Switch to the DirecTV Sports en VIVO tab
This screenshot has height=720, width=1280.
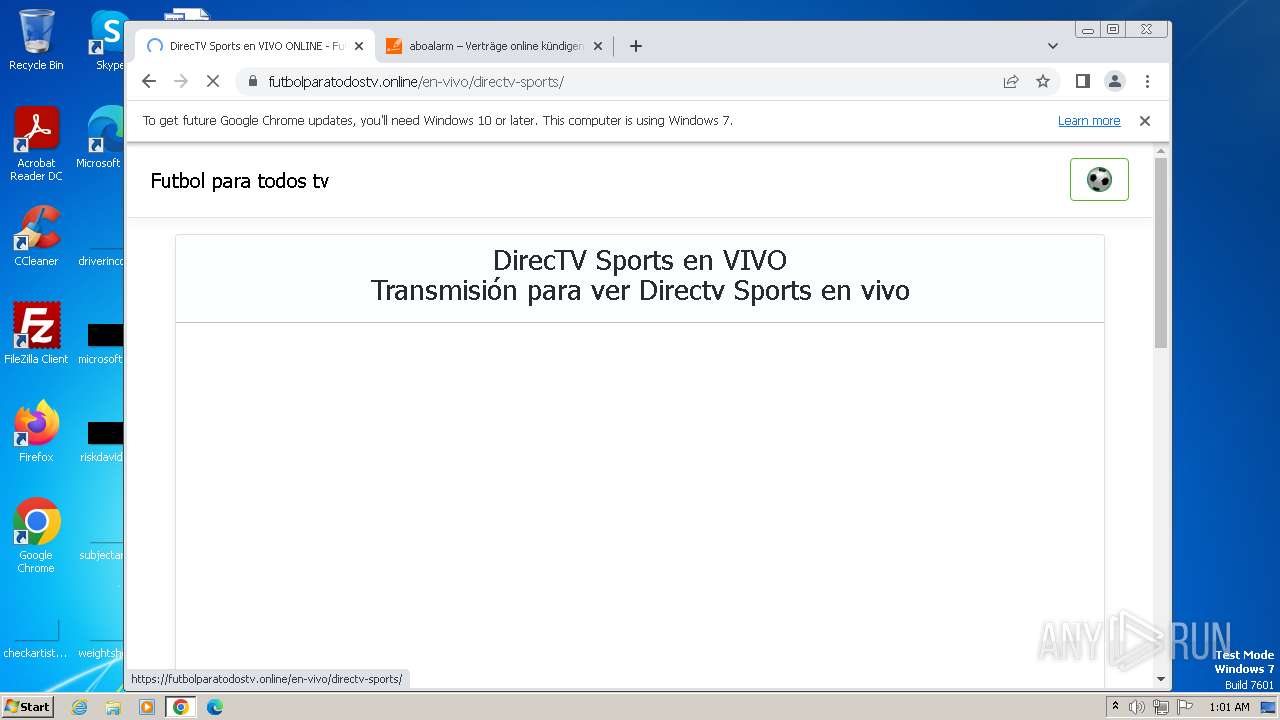click(255, 46)
